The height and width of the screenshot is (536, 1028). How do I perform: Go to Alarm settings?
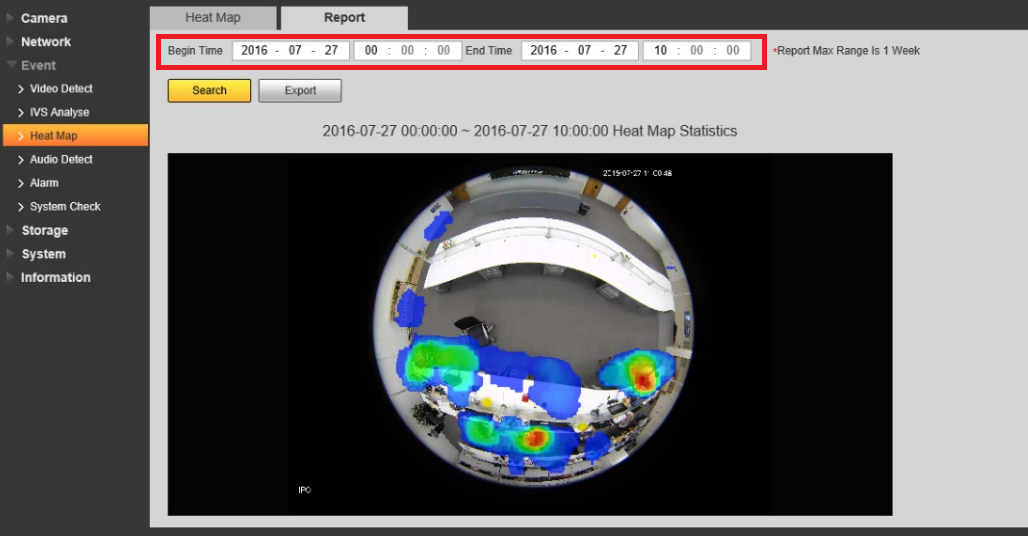click(x=44, y=183)
